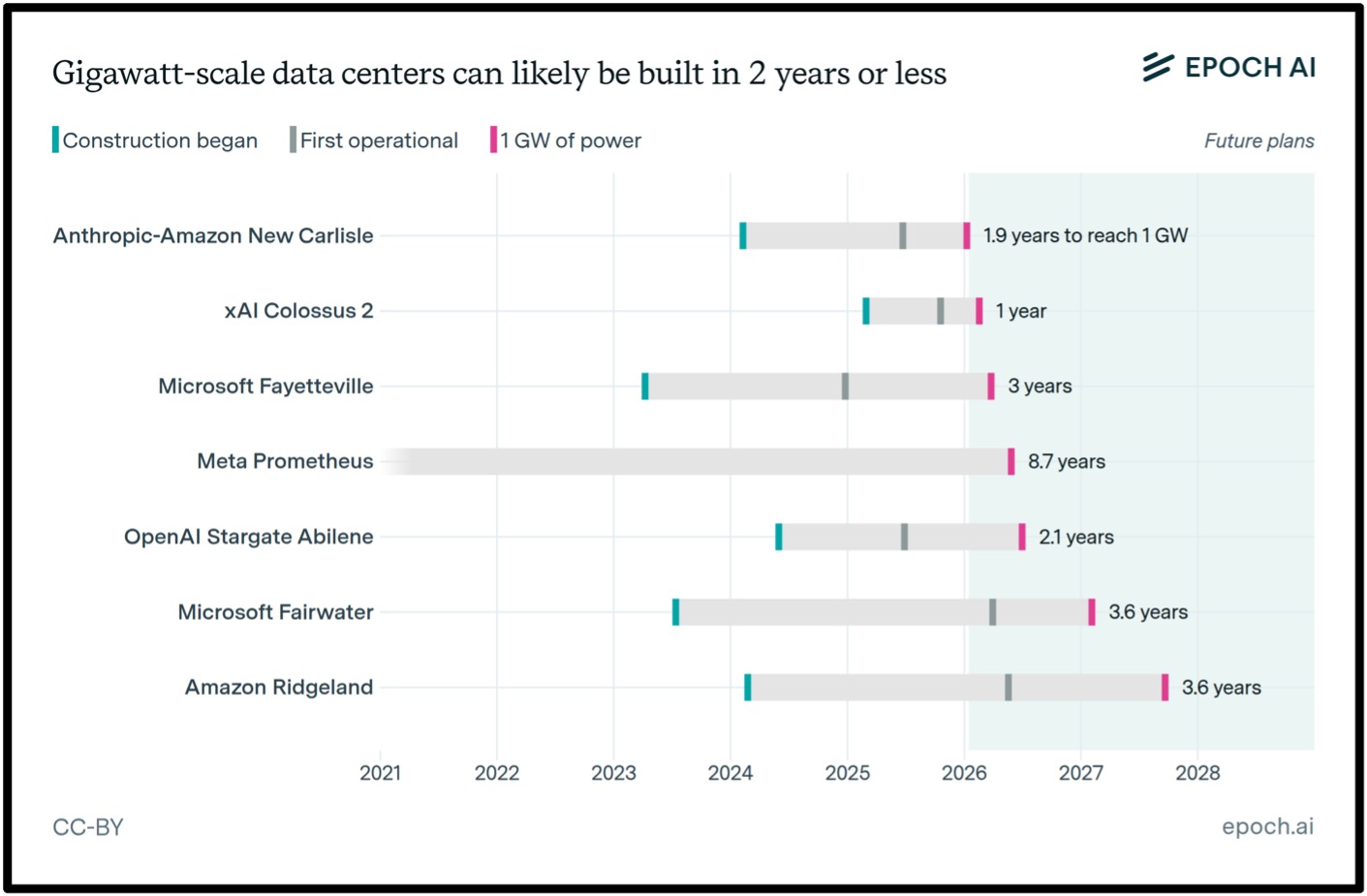Click the teal Construction began legend swatch
The height and width of the screenshot is (896, 1367).
click(55, 140)
